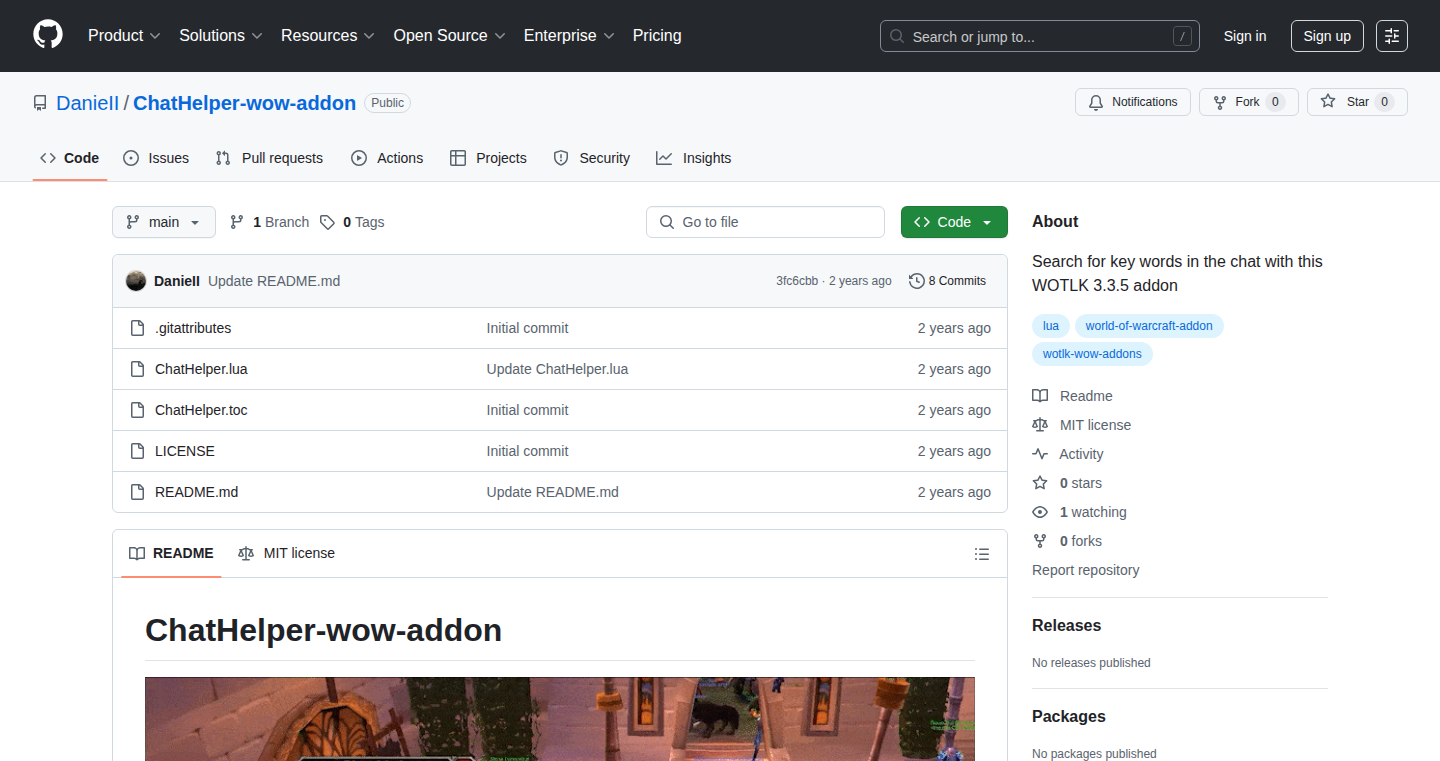This screenshot has width=1440, height=761.
Task: View the 8 Commits history
Action: point(947,281)
